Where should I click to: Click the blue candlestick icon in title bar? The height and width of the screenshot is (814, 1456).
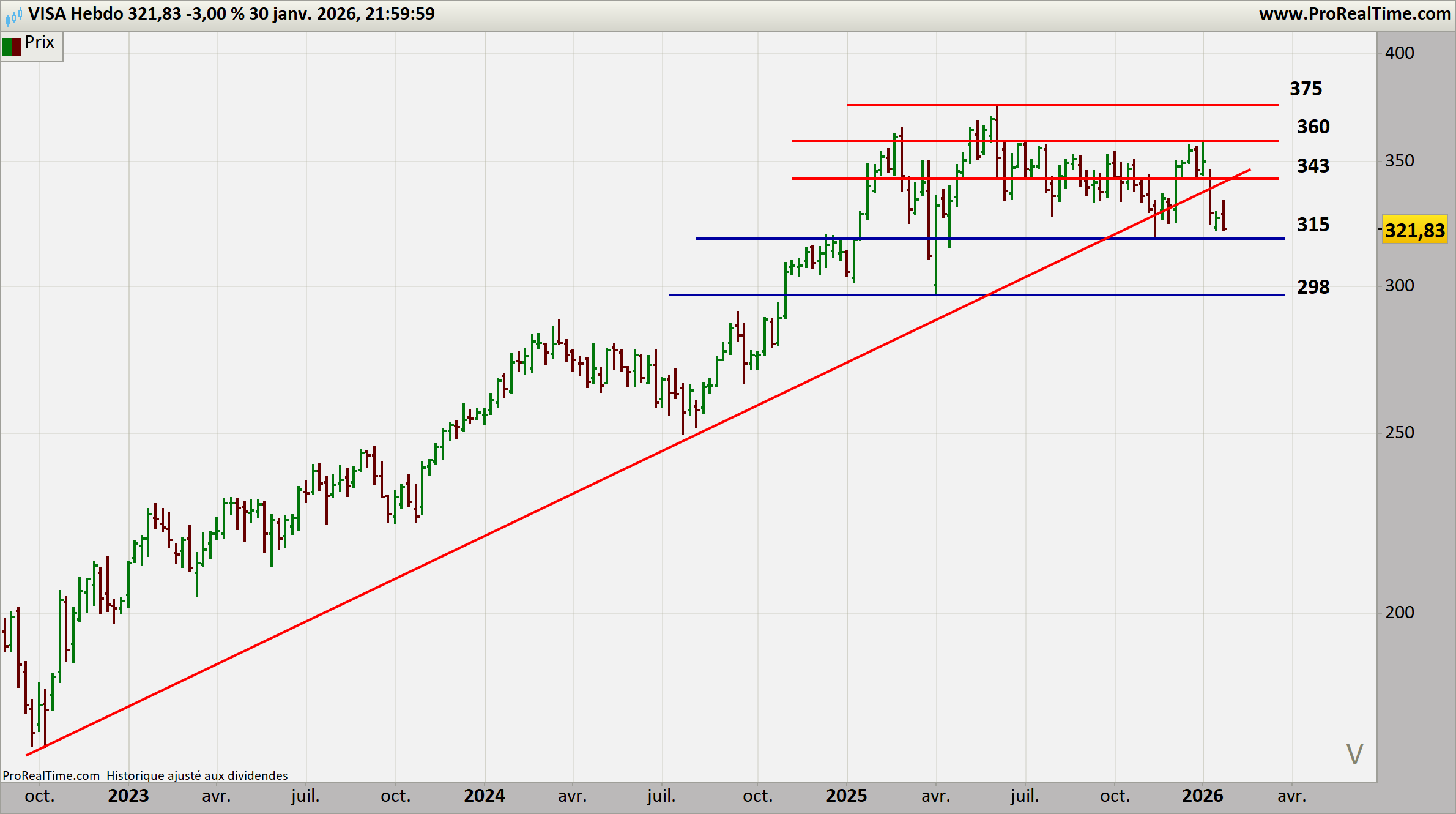click(x=13, y=15)
